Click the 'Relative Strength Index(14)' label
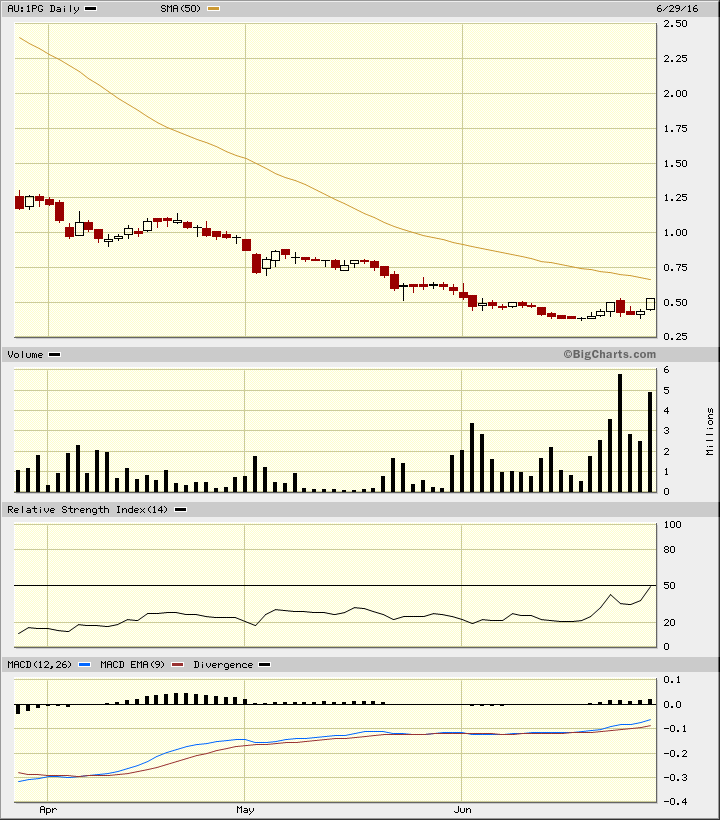 click(87, 509)
